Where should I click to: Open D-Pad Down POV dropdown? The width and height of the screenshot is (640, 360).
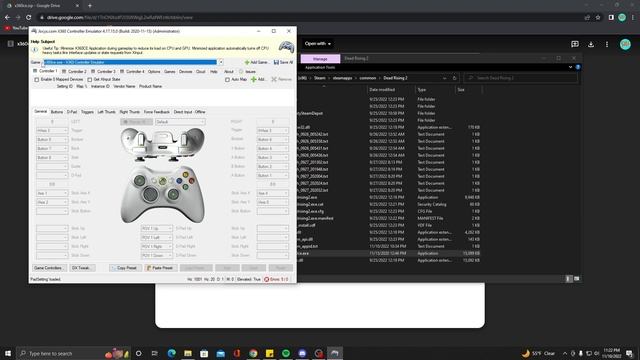(156, 256)
